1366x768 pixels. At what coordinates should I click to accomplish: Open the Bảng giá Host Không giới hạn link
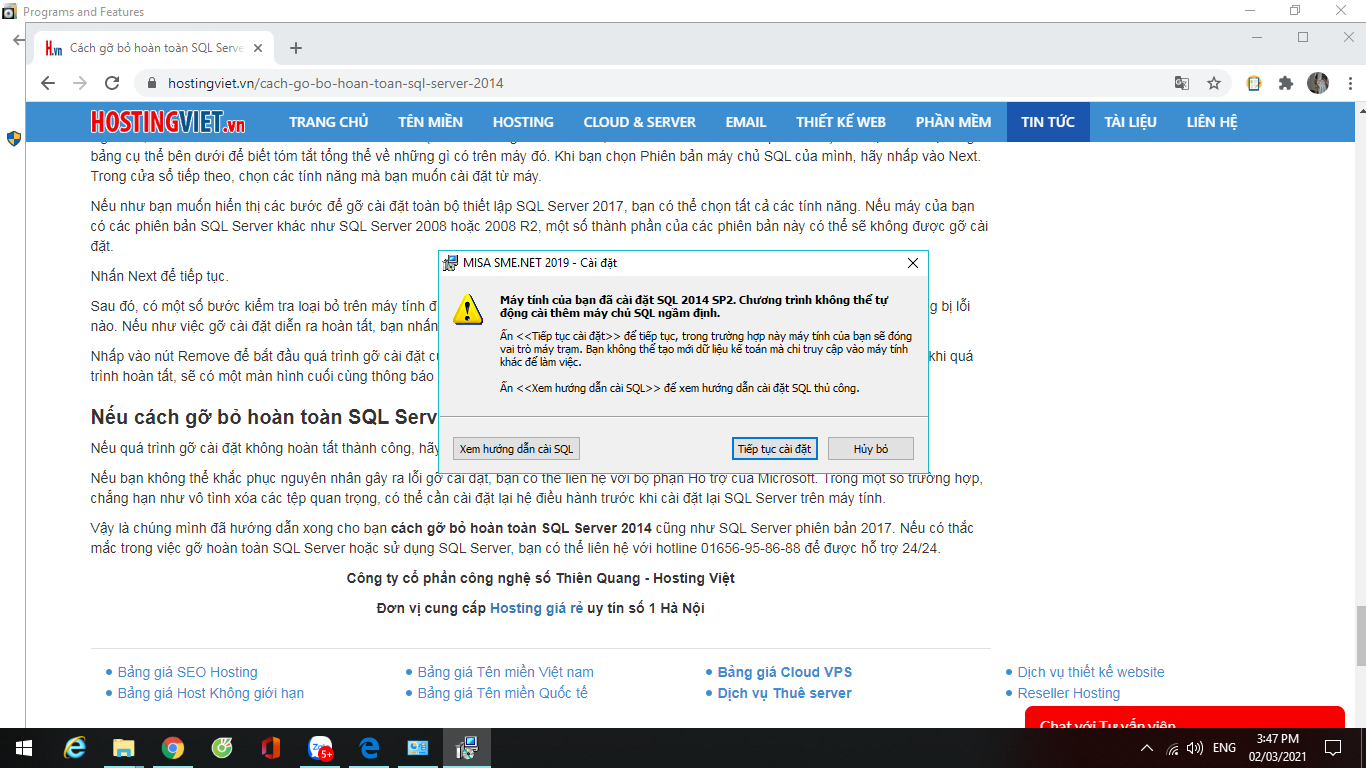211,693
